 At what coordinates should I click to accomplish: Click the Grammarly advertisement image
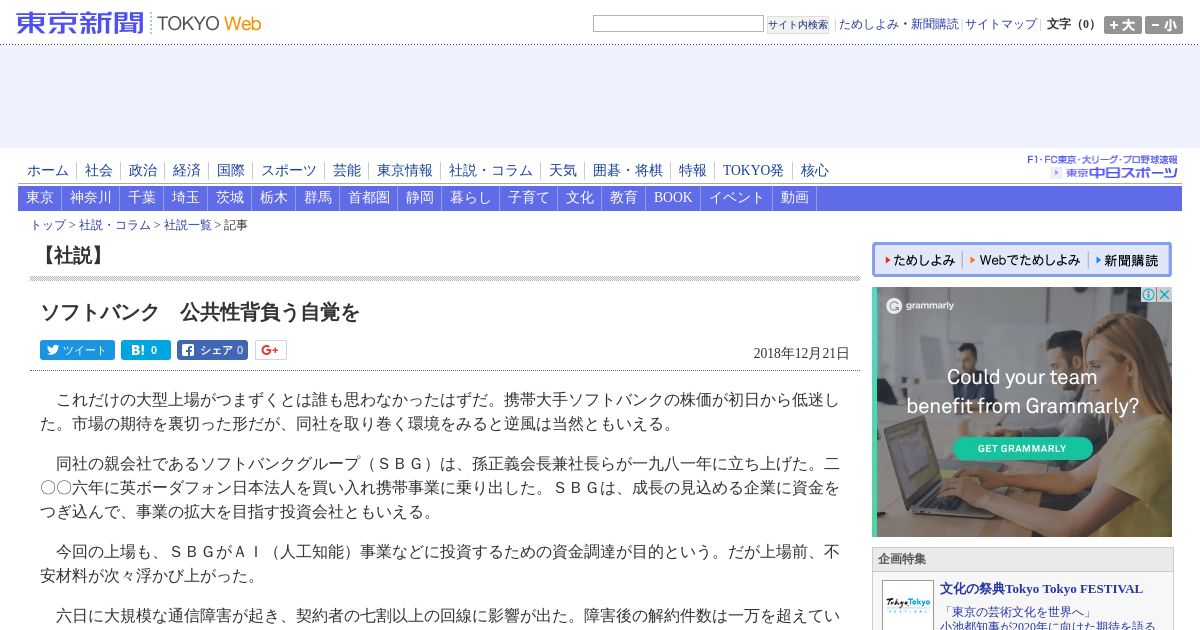(1022, 412)
